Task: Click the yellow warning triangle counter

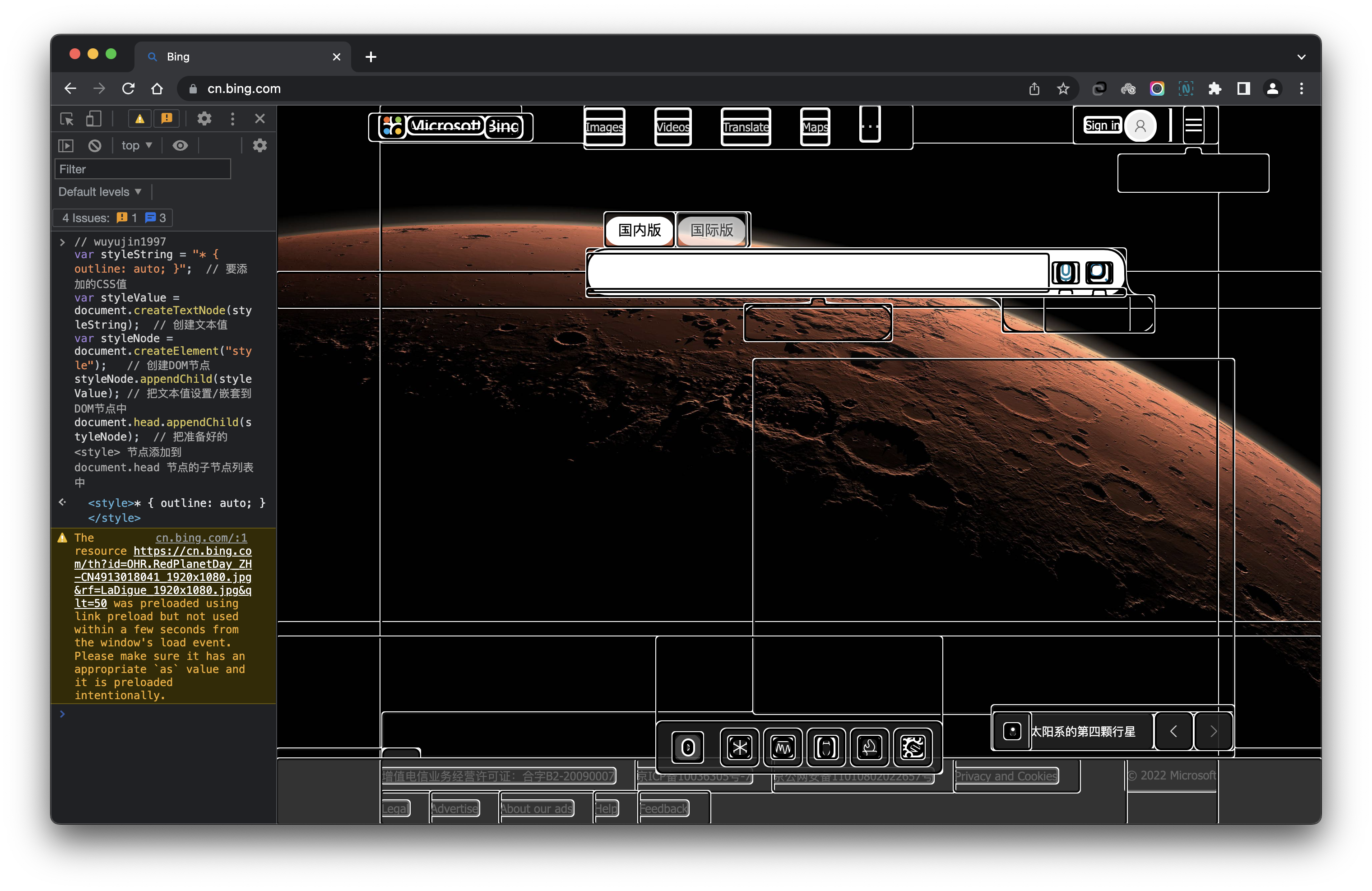Action: [139, 119]
